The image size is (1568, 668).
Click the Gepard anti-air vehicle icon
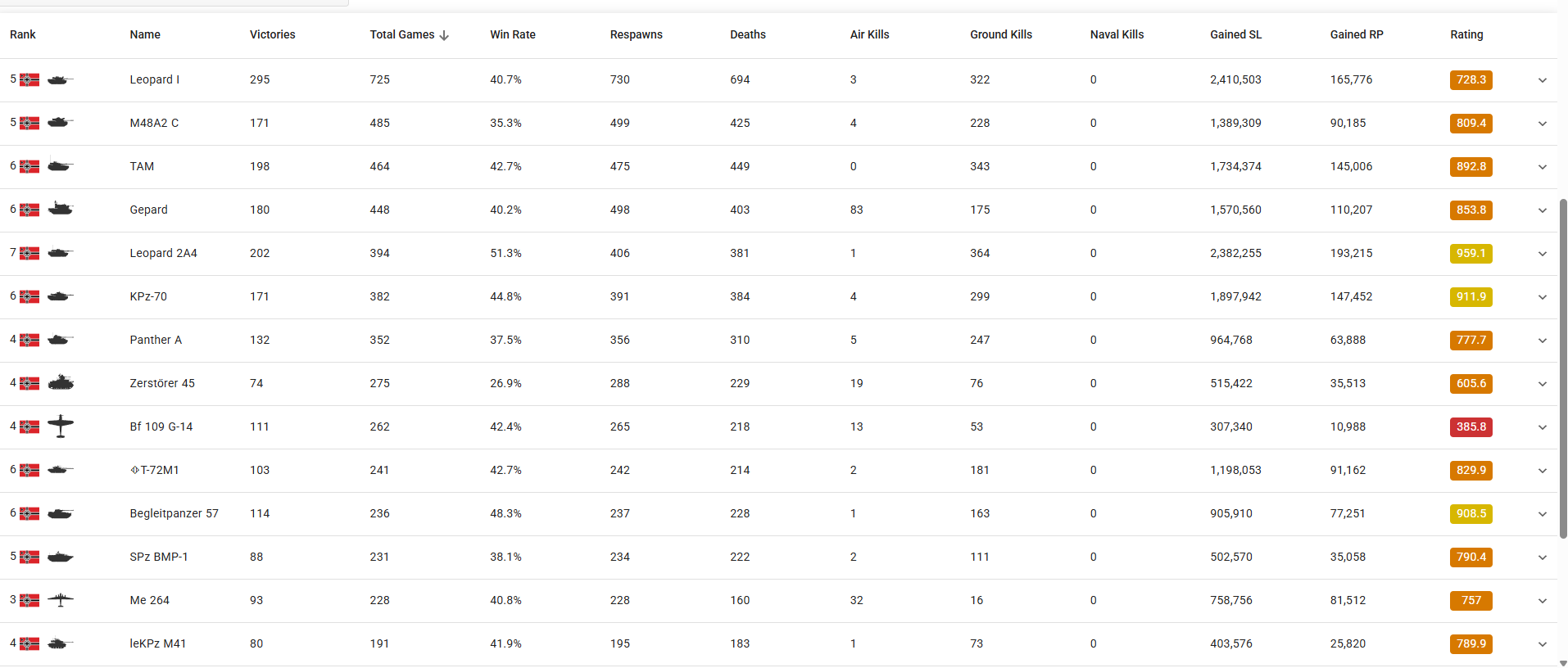(60, 209)
